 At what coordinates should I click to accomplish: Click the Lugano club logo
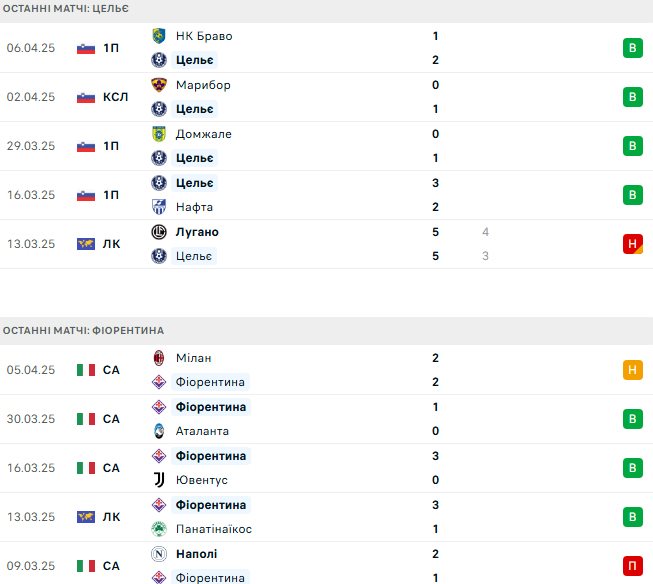(159, 232)
